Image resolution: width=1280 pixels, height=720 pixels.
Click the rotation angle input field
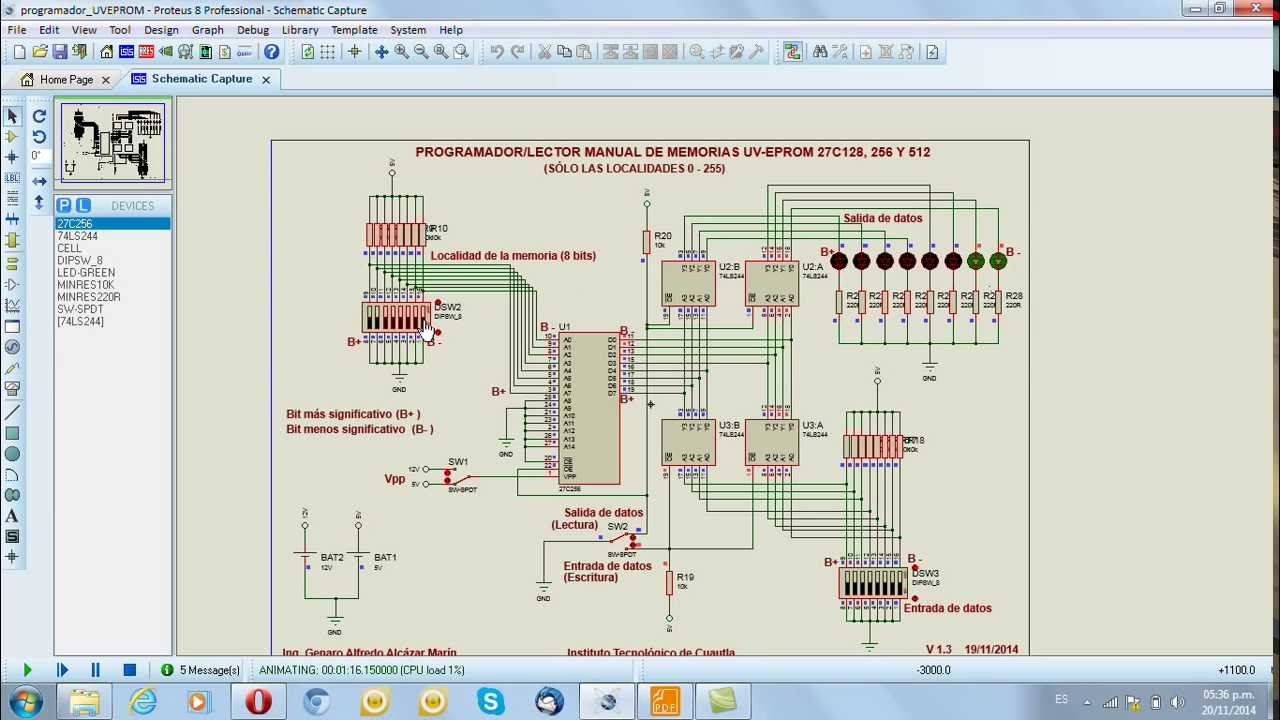38,157
